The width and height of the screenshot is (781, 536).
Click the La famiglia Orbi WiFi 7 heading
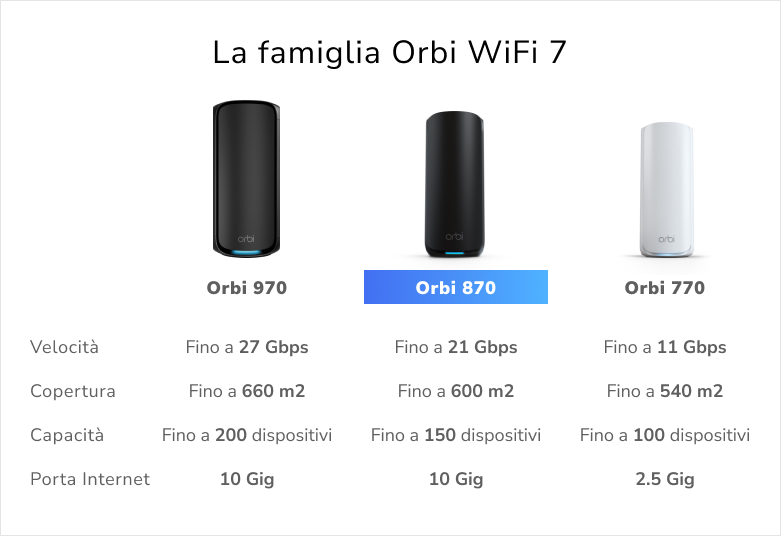(x=390, y=52)
